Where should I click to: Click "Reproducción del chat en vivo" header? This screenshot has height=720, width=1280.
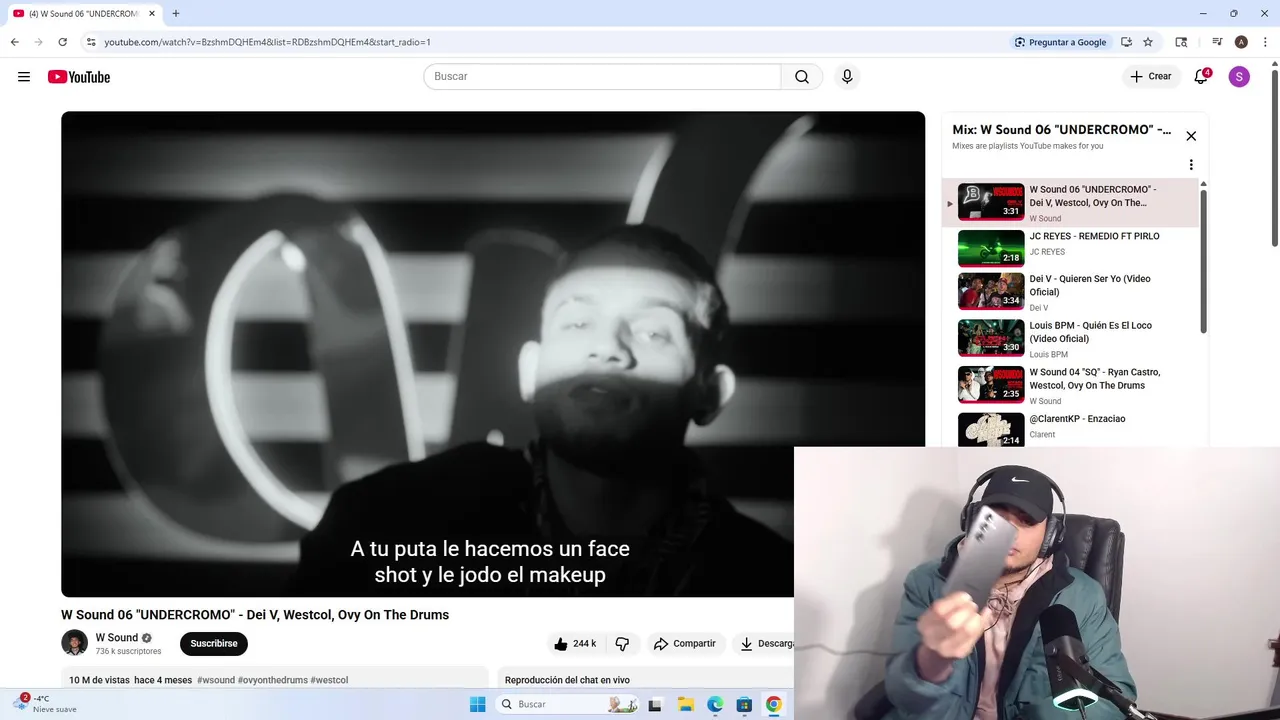567,680
